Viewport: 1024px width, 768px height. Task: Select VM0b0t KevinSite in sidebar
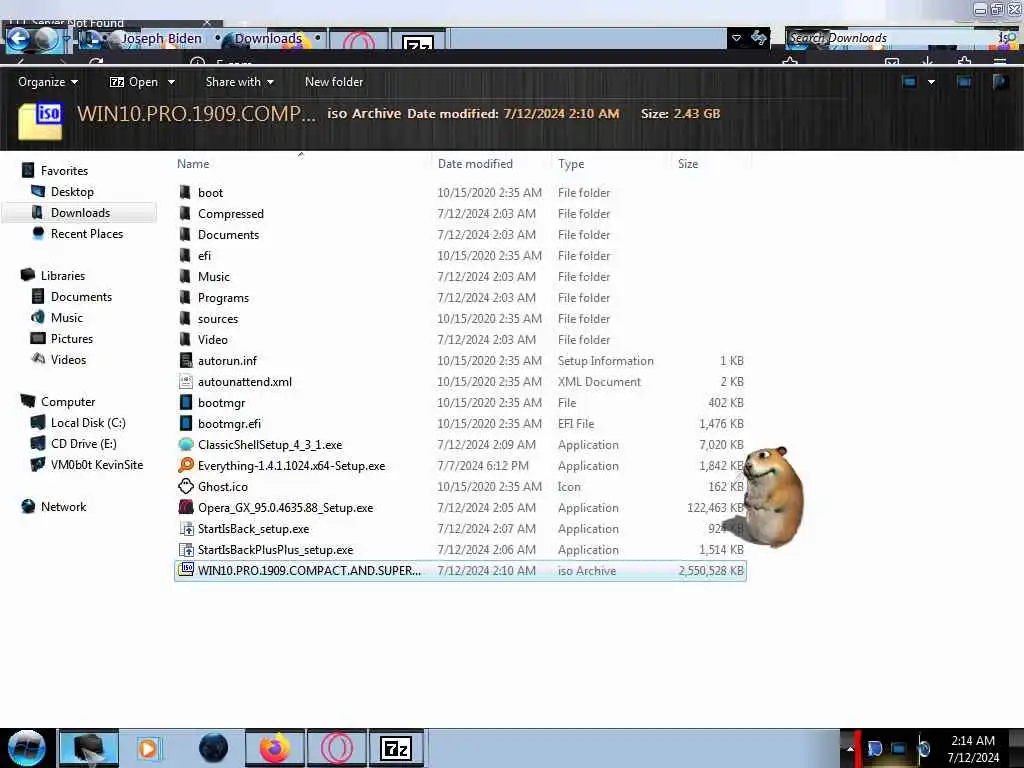tap(97, 465)
